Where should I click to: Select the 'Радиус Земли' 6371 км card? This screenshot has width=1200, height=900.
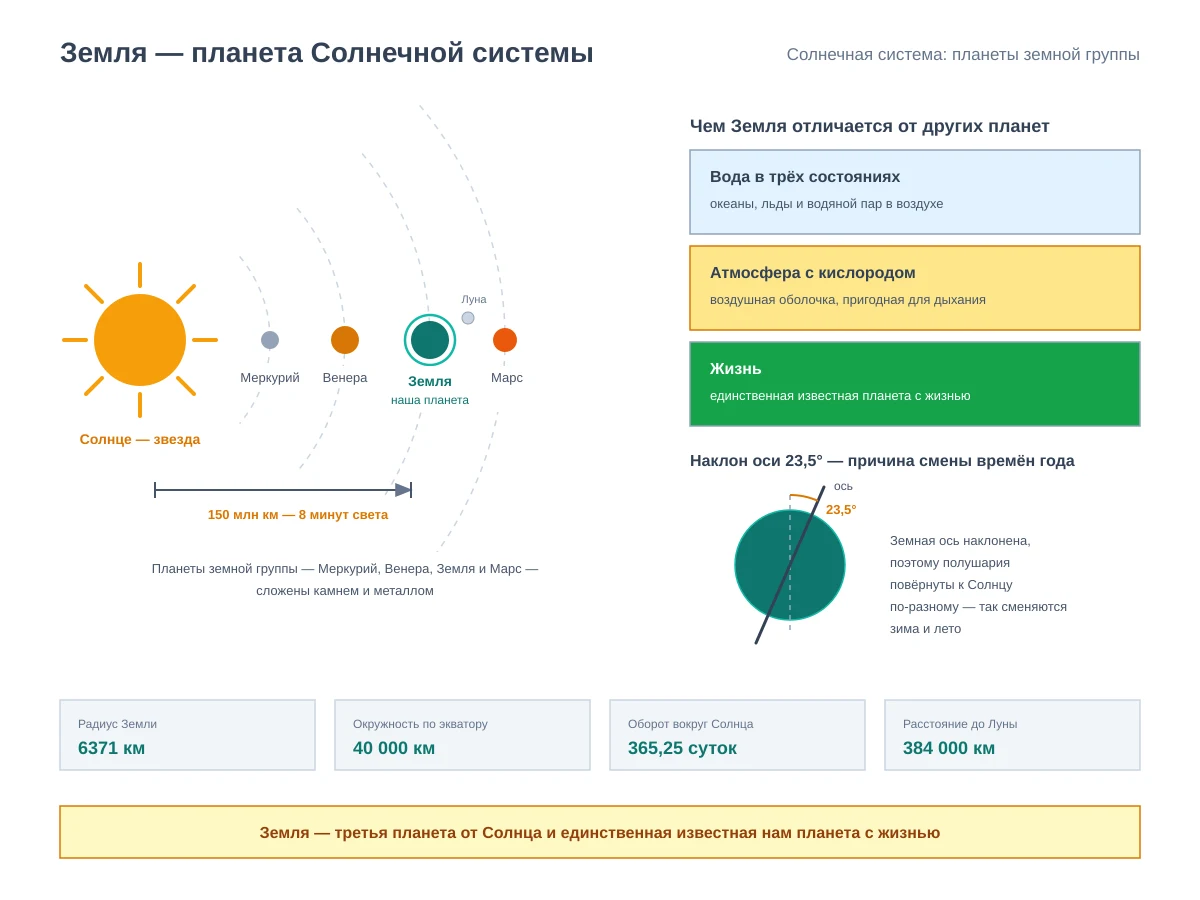188,735
